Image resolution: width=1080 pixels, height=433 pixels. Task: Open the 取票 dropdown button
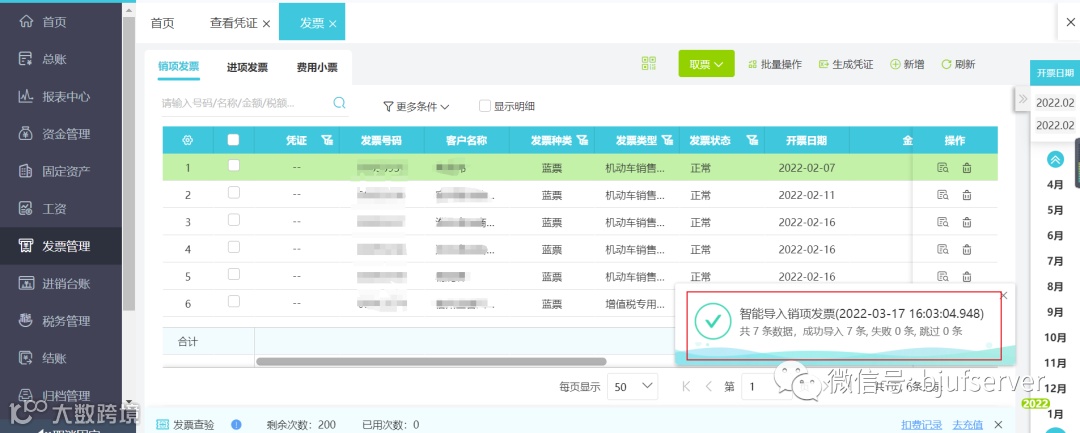pyautogui.click(x=706, y=64)
